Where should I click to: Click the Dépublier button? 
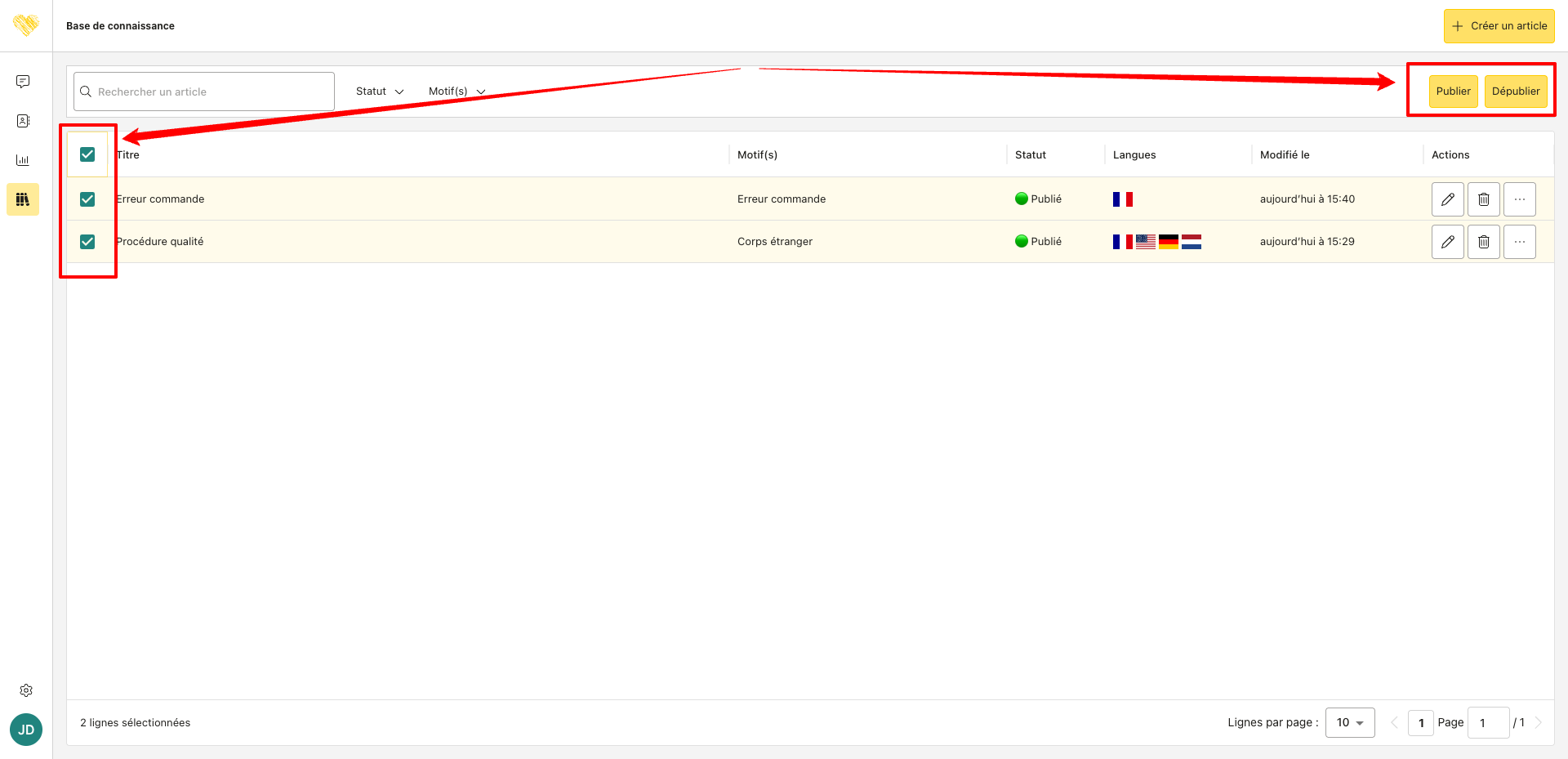1516,92
